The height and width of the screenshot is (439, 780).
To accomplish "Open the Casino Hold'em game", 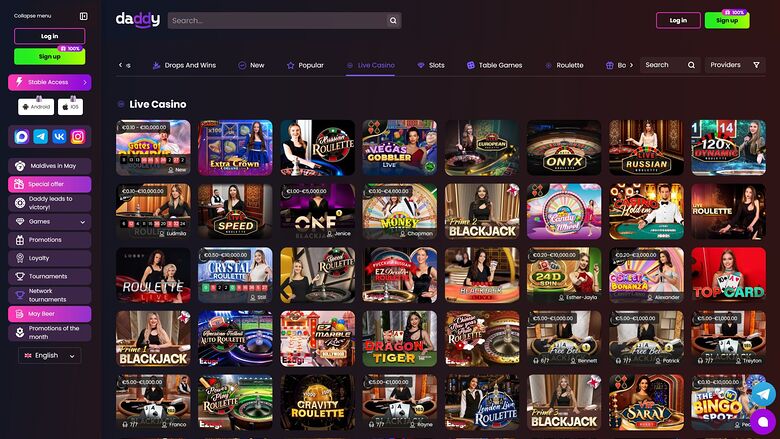I will point(646,211).
